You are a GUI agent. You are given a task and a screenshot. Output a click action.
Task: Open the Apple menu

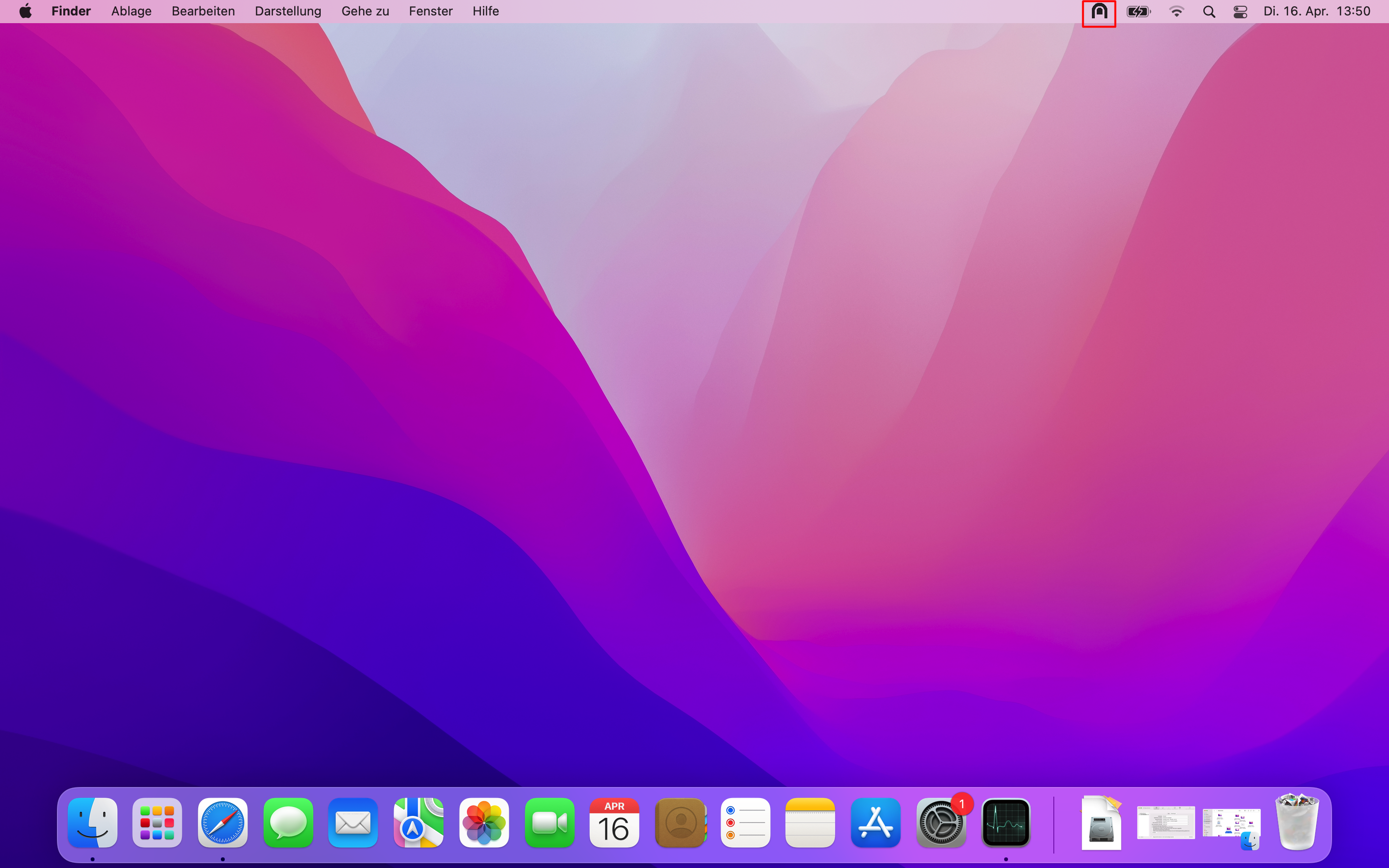pos(25,12)
